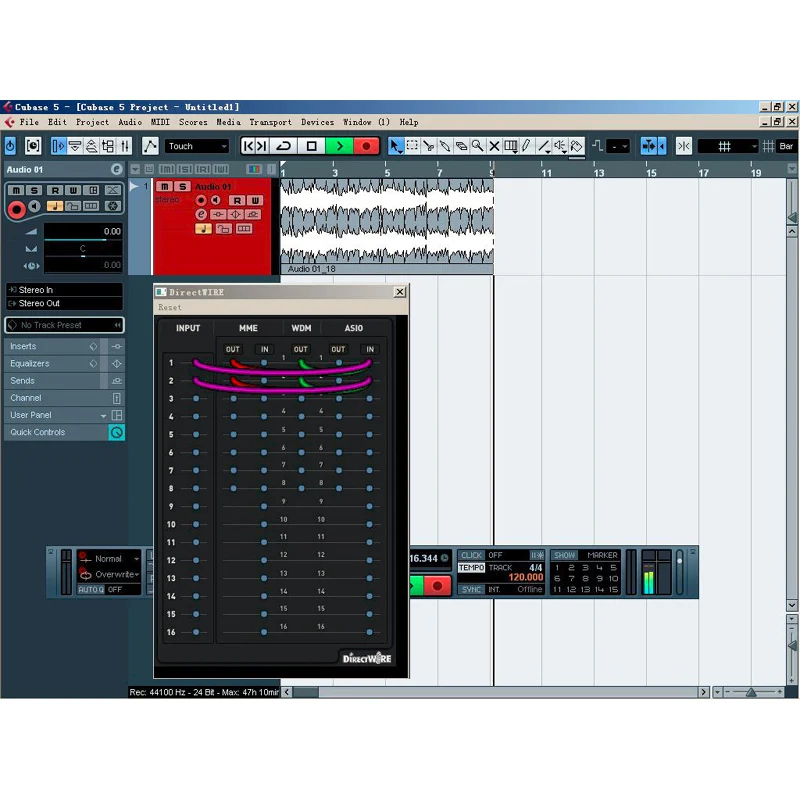Click the pan slider showing C
The image size is (800, 800).
83,249
